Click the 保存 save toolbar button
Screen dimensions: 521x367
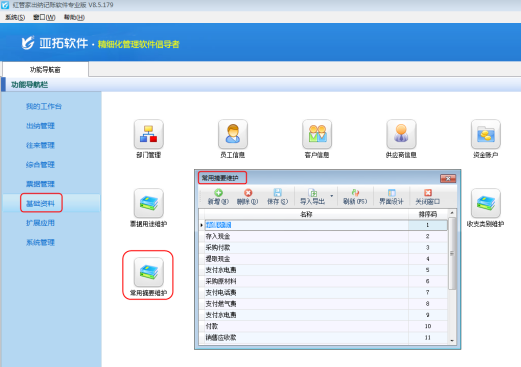[277, 197]
